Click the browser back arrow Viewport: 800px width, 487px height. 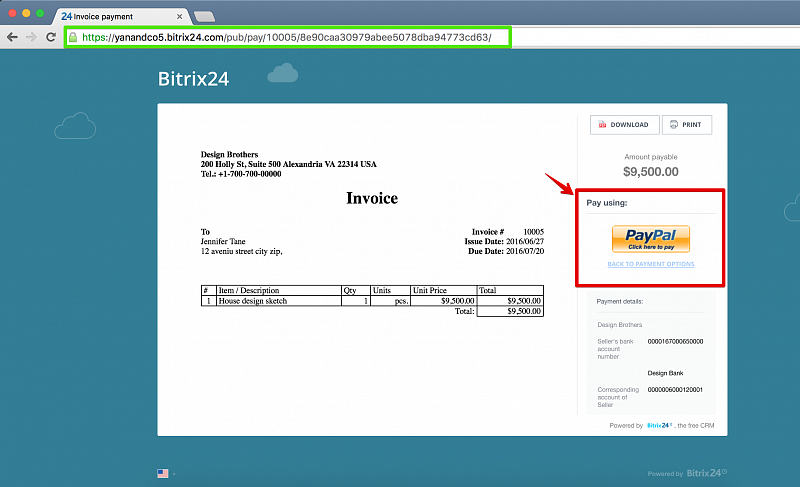pyautogui.click(x=12, y=37)
